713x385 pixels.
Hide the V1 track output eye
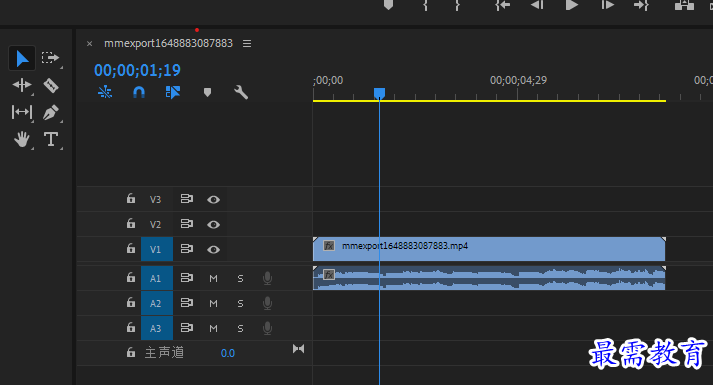[213, 250]
